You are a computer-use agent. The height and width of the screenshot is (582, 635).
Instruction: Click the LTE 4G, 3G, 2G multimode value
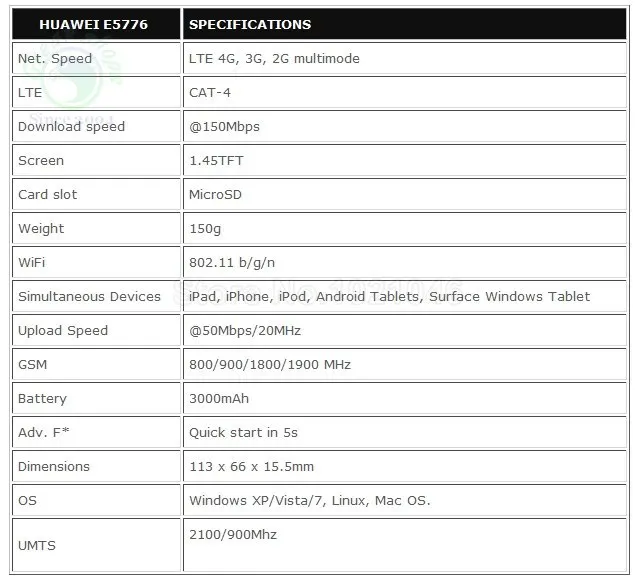pos(274,58)
